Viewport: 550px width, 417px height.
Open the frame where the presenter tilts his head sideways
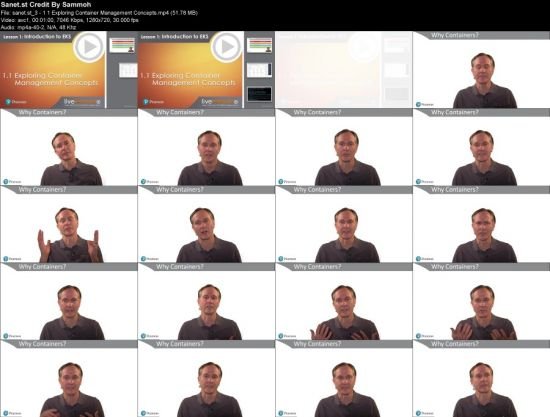click(x=69, y=147)
